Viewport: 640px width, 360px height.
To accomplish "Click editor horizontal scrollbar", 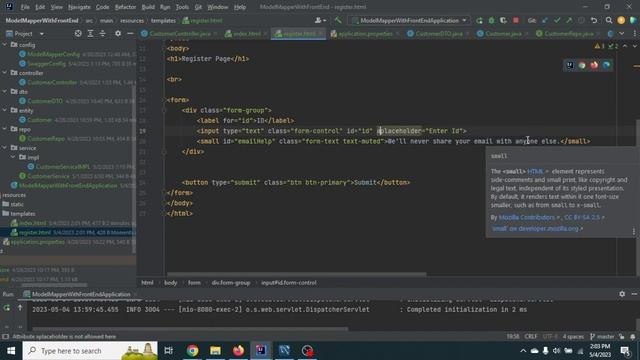I will click(297, 275).
